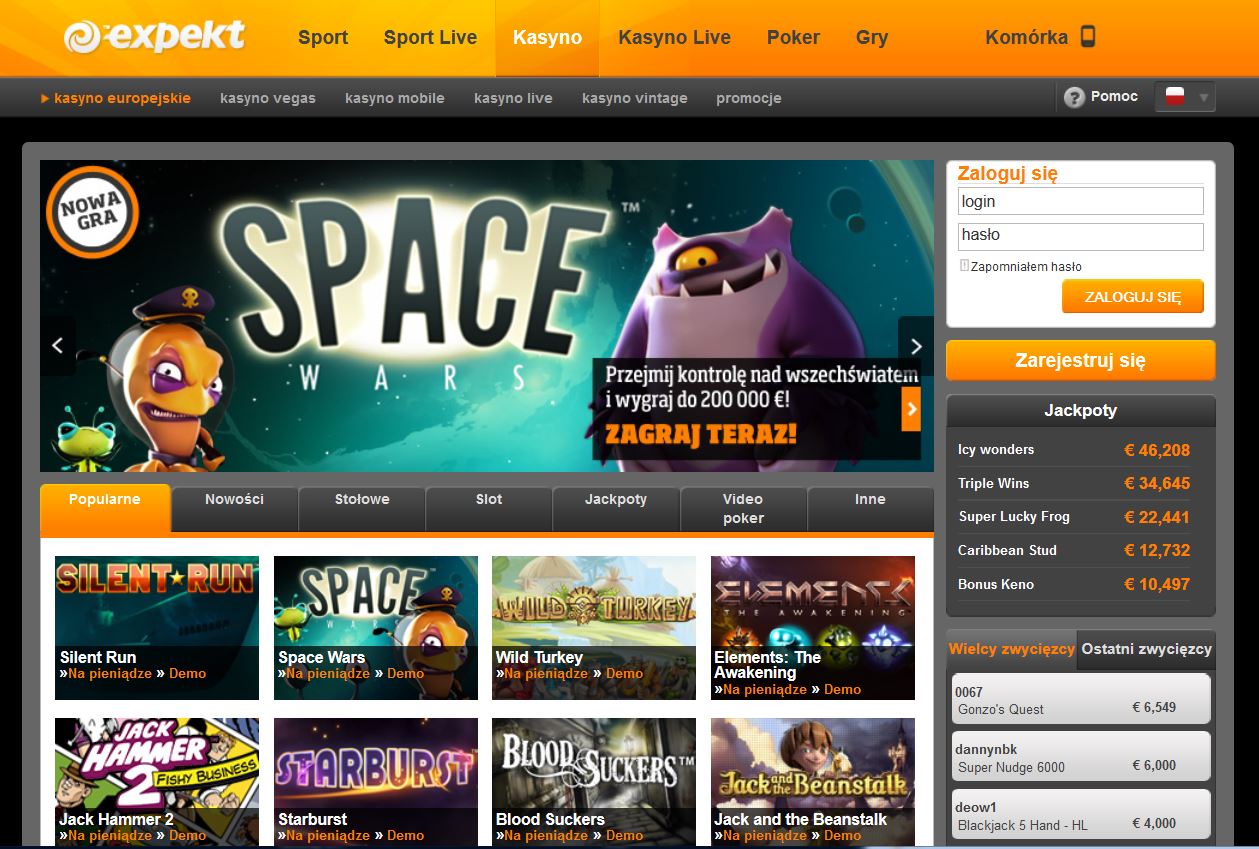Open promocje page
Screen dimensions: 1259x849
pyautogui.click(x=749, y=98)
